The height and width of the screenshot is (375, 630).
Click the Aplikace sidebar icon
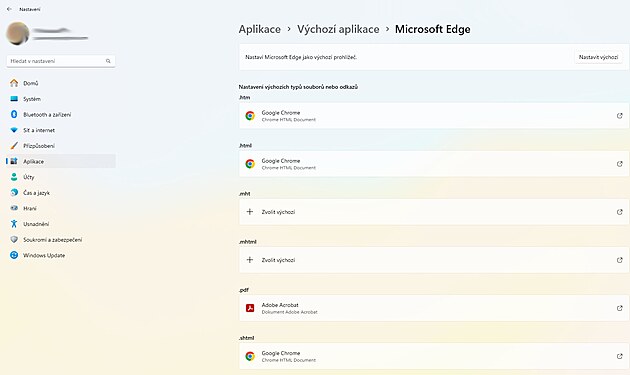tap(14, 161)
